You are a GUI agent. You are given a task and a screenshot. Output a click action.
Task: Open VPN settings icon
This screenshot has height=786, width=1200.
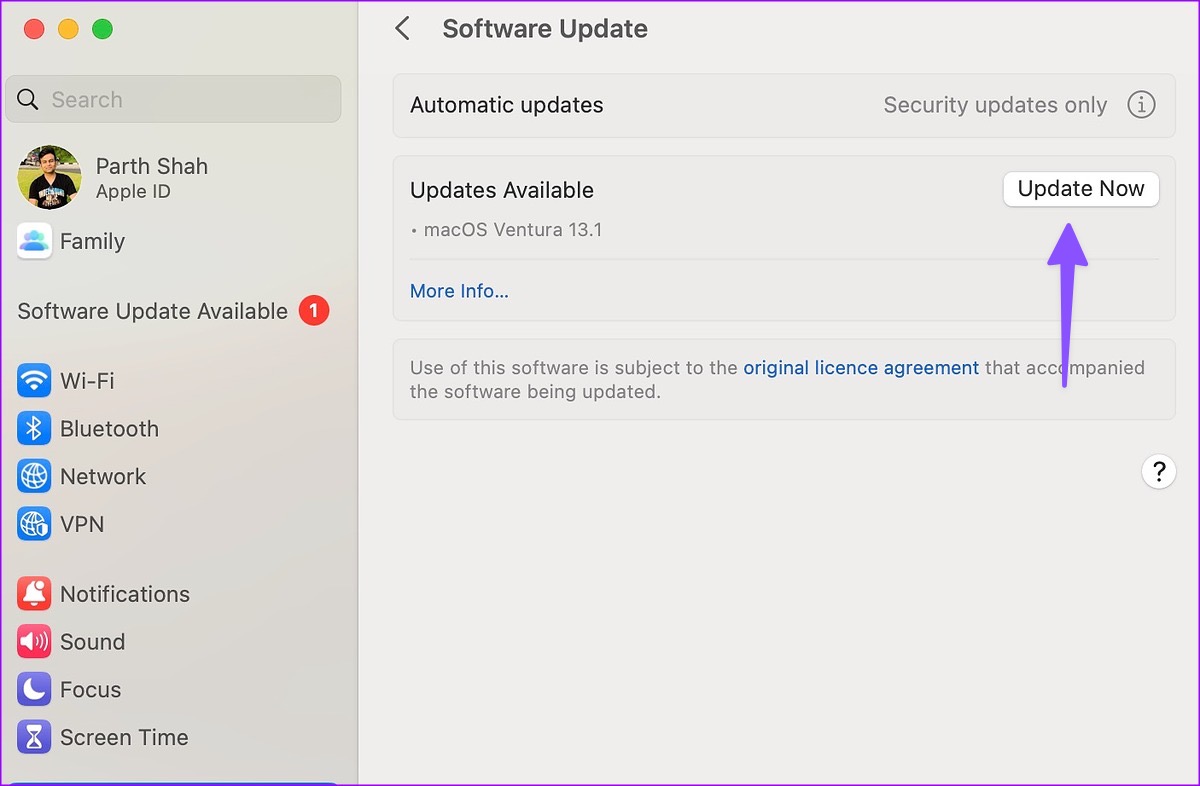coord(34,524)
